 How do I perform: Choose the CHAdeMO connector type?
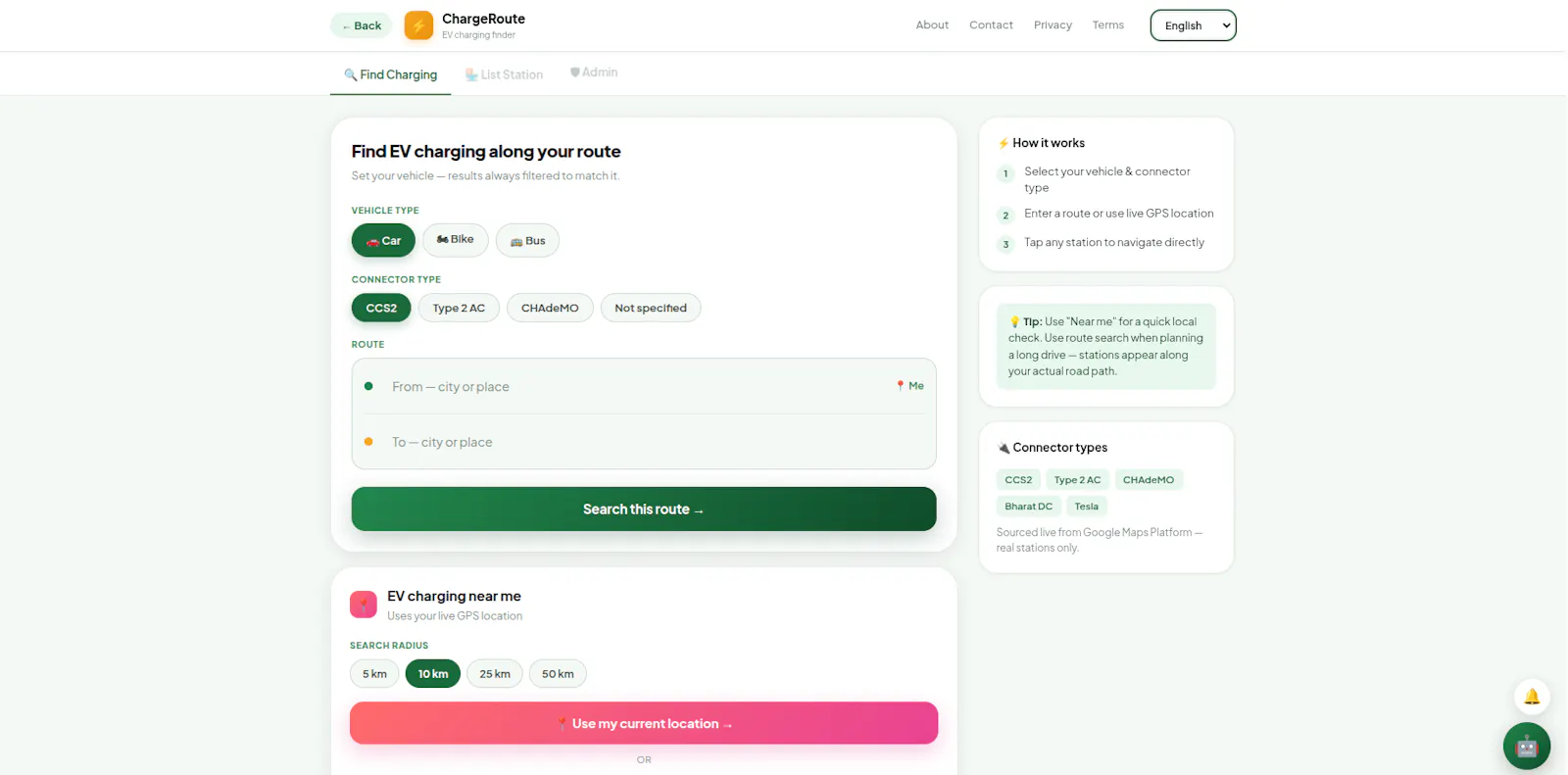click(x=550, y=308)
